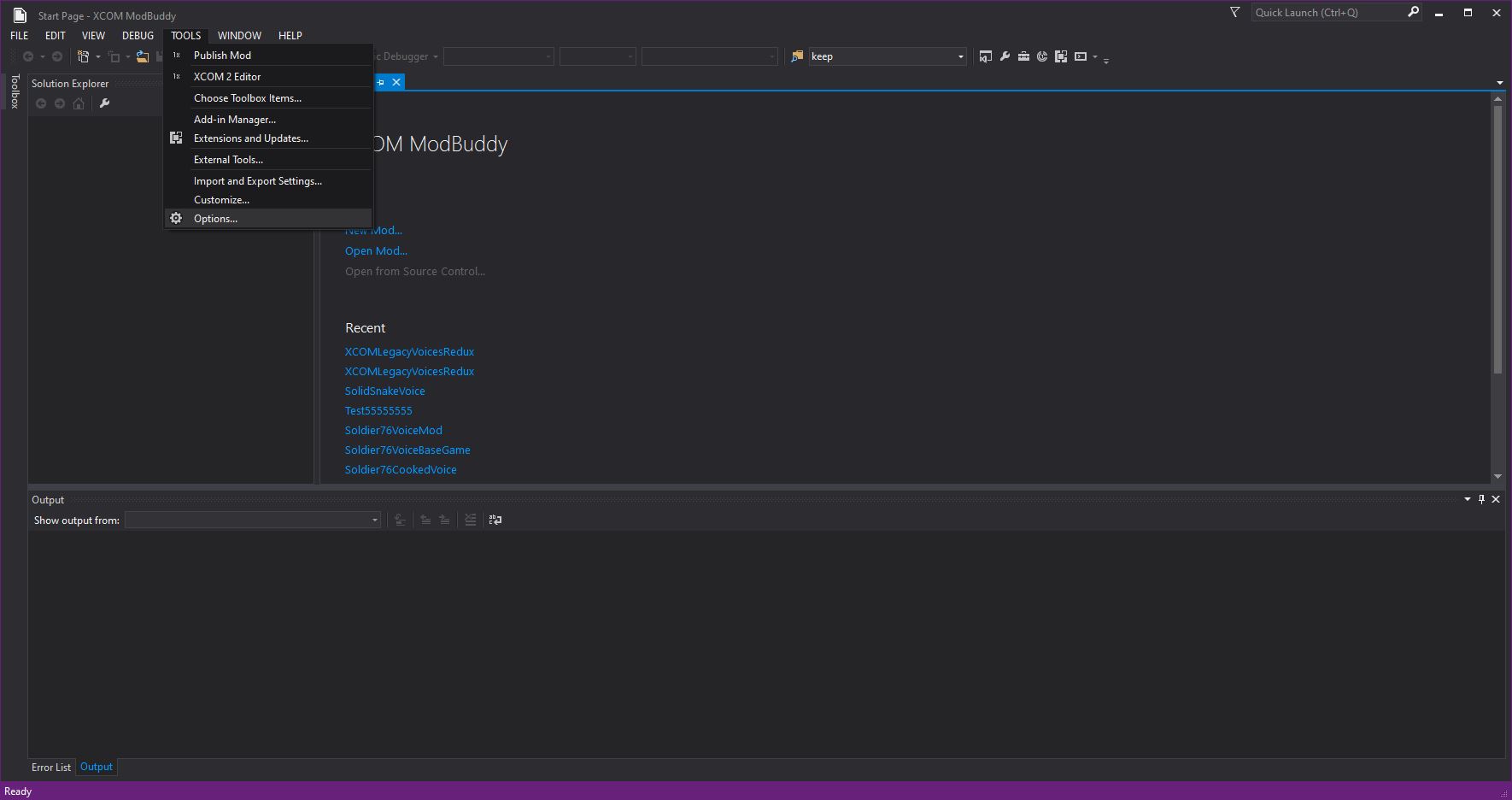Click the notifications filter funnel icon
The width and height of the screenshot is (1512, 800).
click(1234, 12)
